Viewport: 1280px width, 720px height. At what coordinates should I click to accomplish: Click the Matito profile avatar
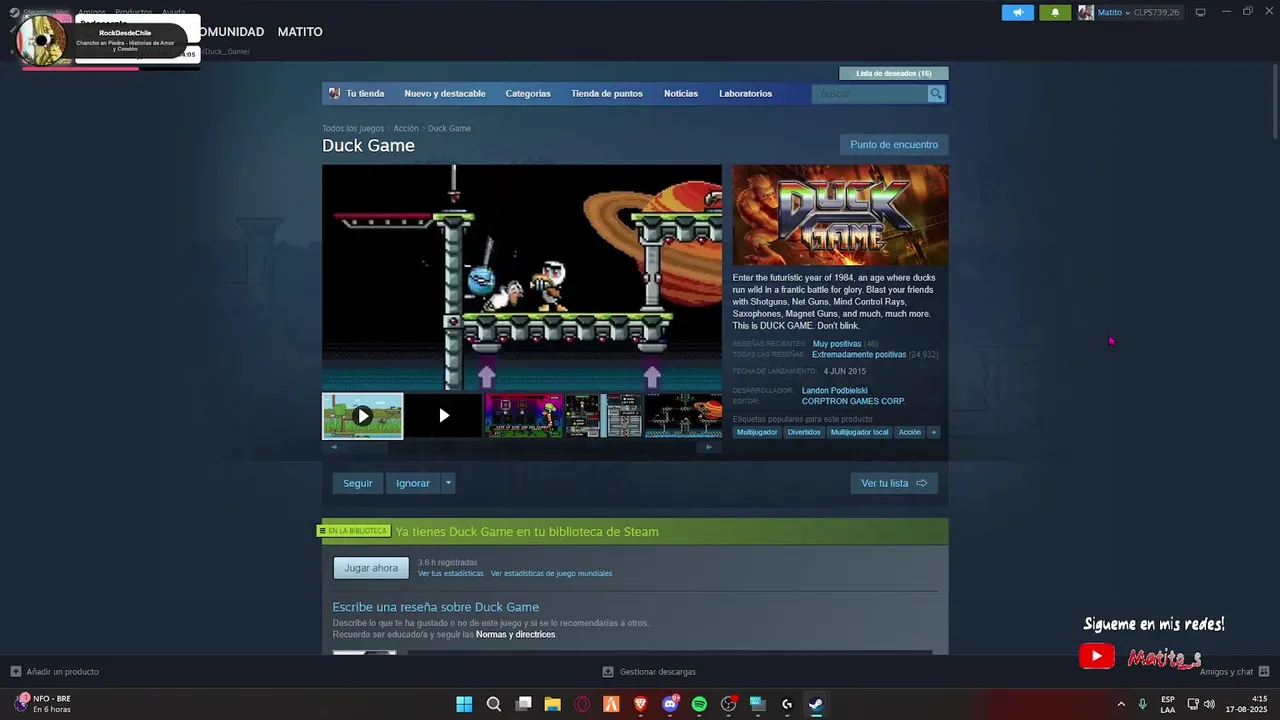[1086, 13]
